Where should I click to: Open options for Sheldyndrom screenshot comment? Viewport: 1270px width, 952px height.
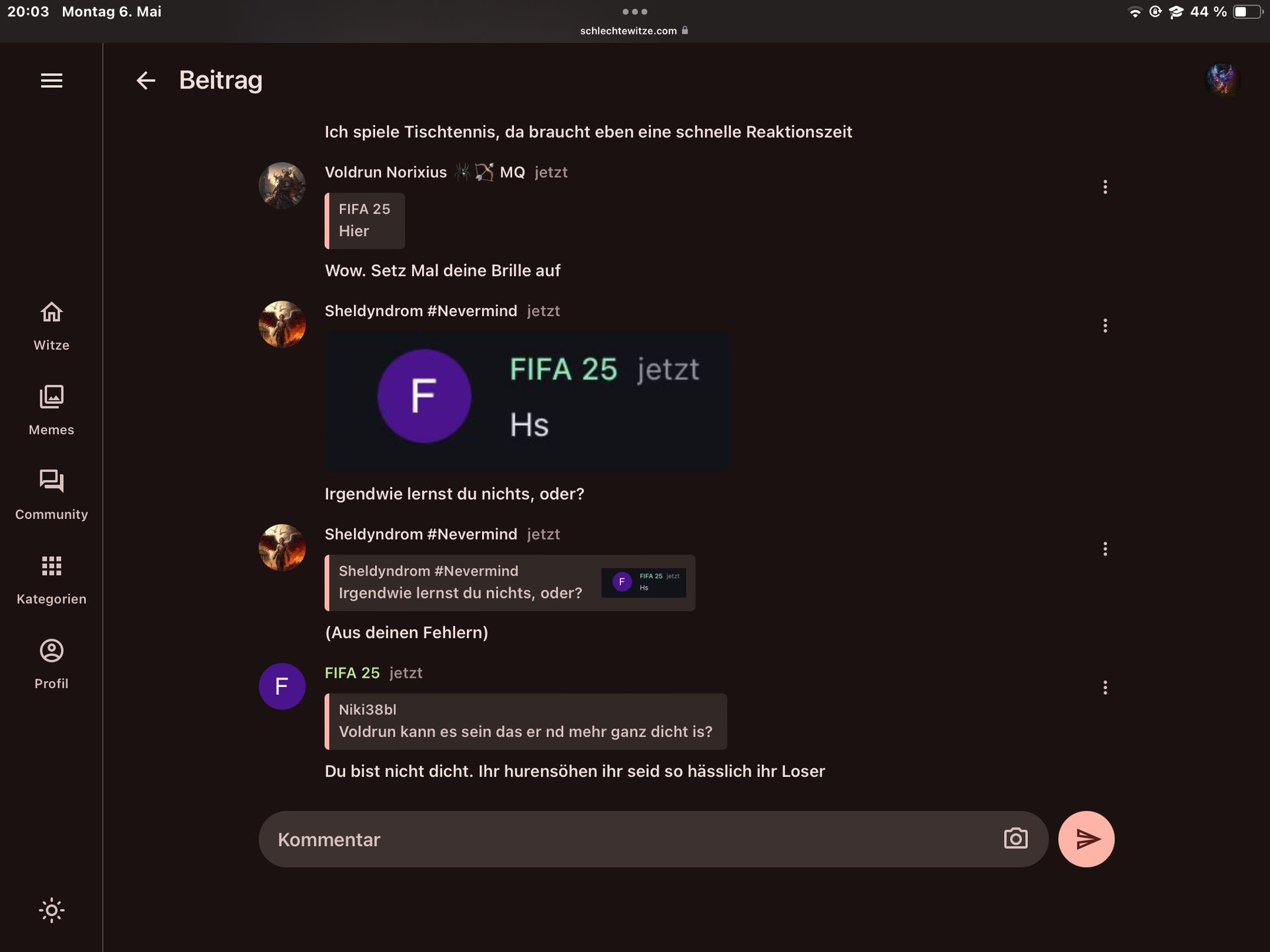pyautogui.click(x=1105, y=325)
